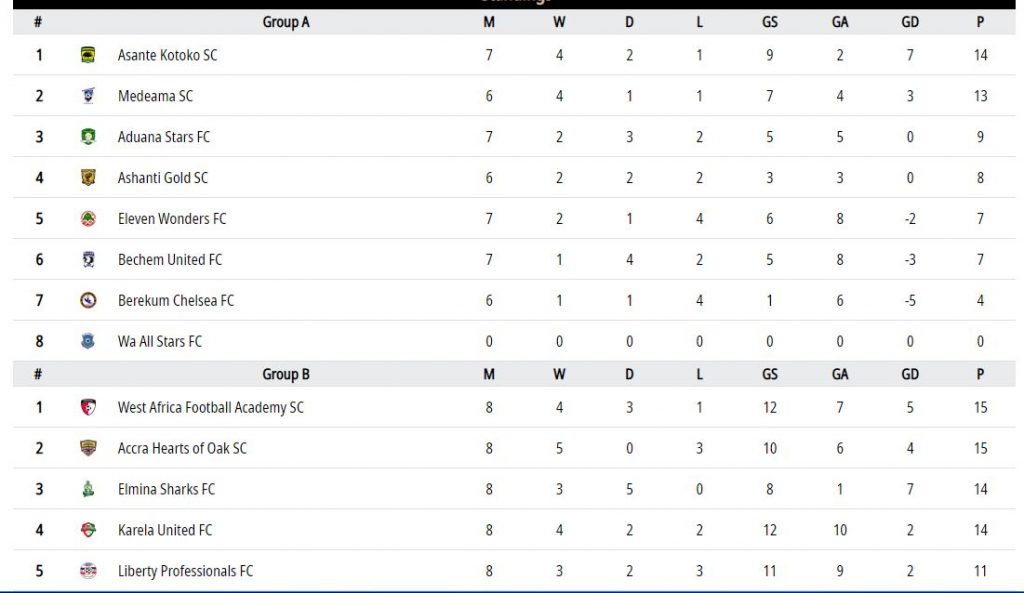Select the Elmina Sharks FC team name
Screen dimensions: 1024x593
click(167, 489)
